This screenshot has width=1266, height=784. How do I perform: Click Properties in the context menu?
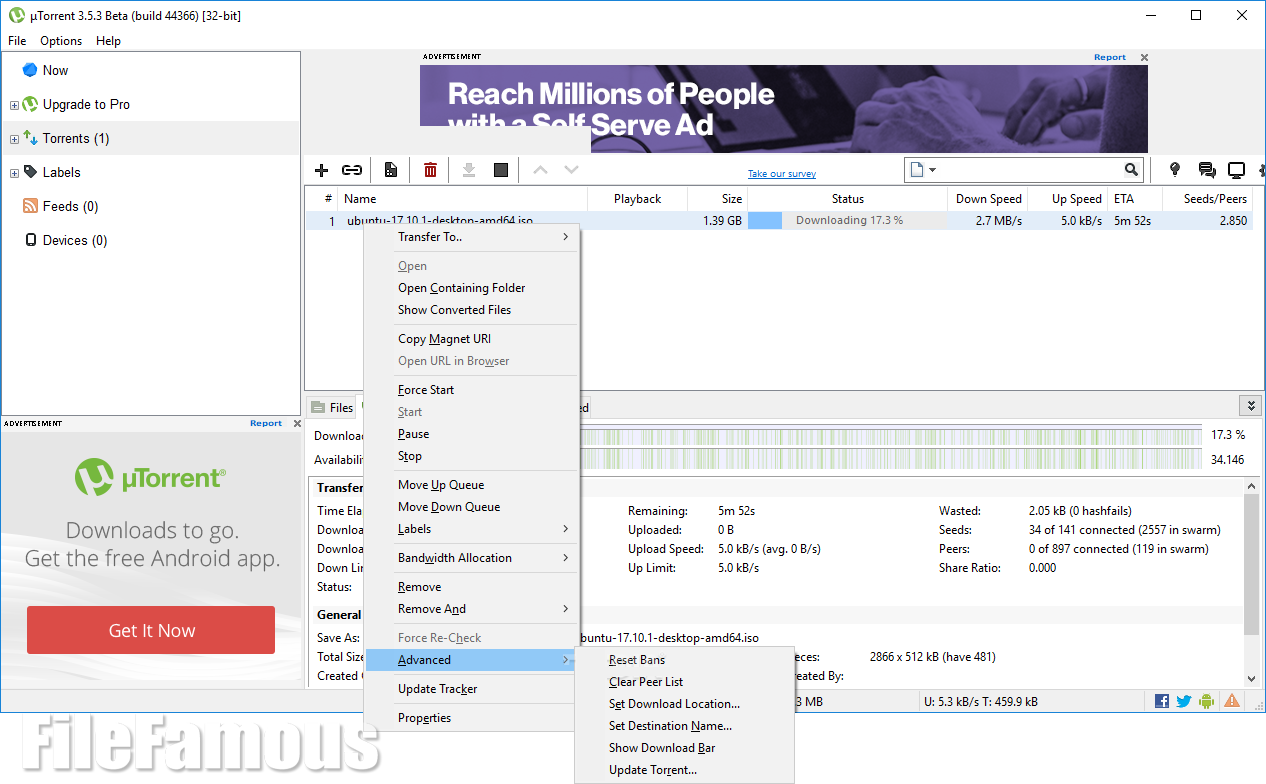coord(472,718)
